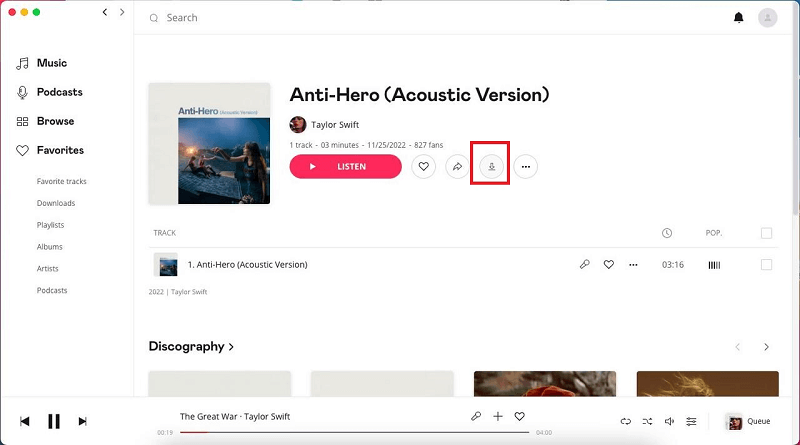The width and height of the screenshot is (800, 445).
Task: Open Podcasts in the sidebar
Action: click(x=59, y=92)
